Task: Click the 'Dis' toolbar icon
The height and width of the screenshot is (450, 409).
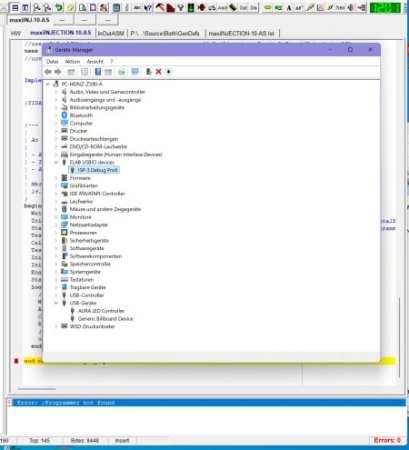Action: (254, 7)
